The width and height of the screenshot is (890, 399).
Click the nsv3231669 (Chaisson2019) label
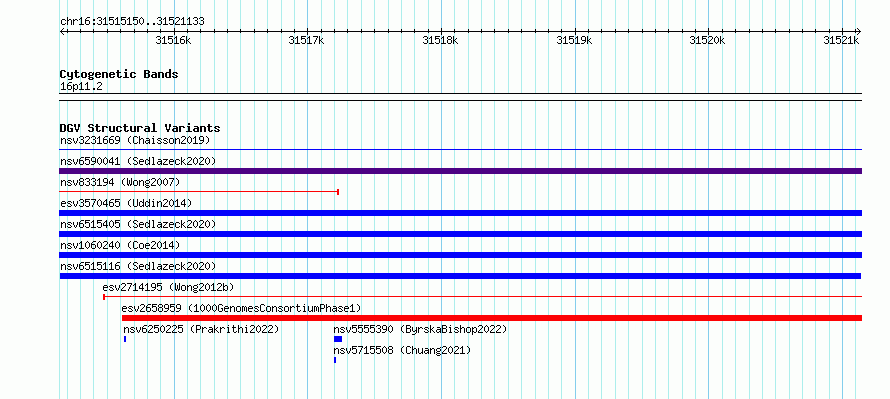tap(135, 140)
